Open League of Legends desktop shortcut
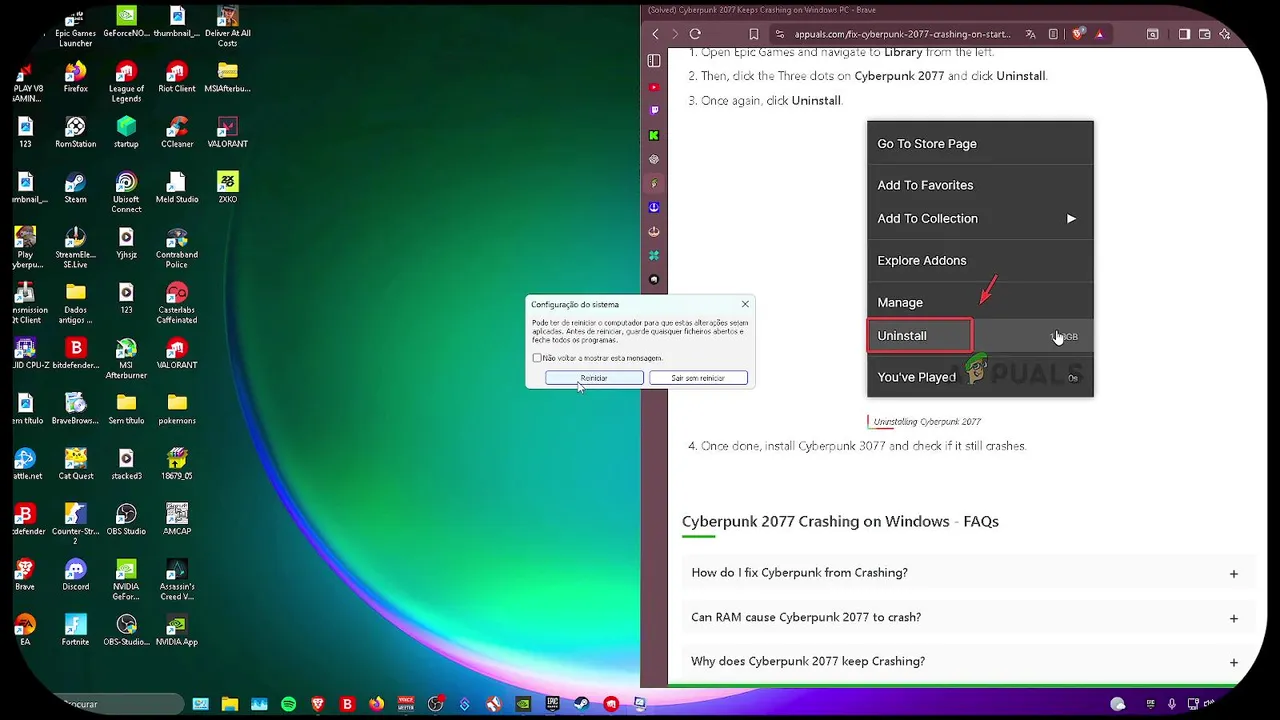 pyautogui.click(x=126, y=83)
